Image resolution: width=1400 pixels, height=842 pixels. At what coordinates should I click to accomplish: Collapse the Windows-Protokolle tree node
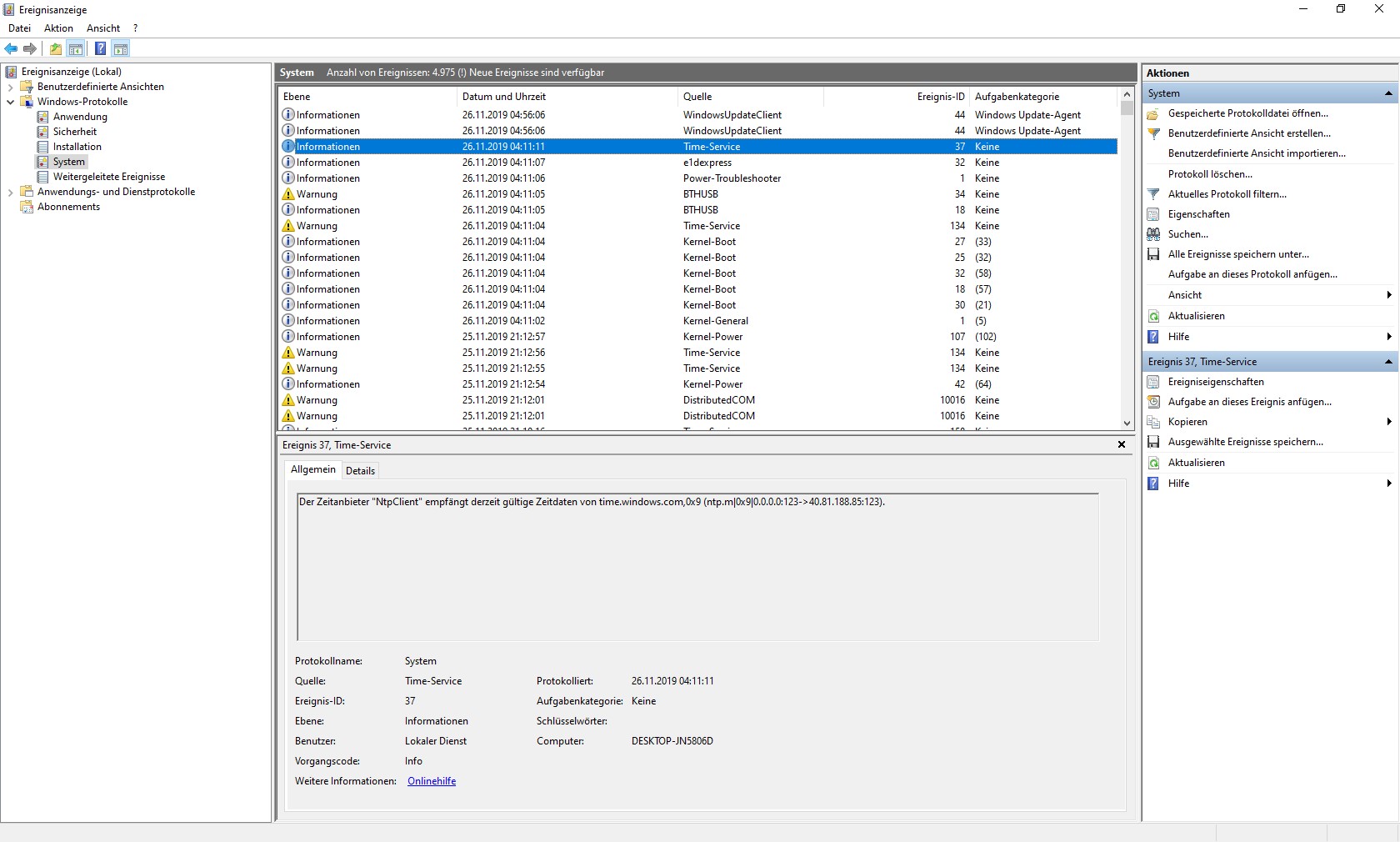click(11, 102)
